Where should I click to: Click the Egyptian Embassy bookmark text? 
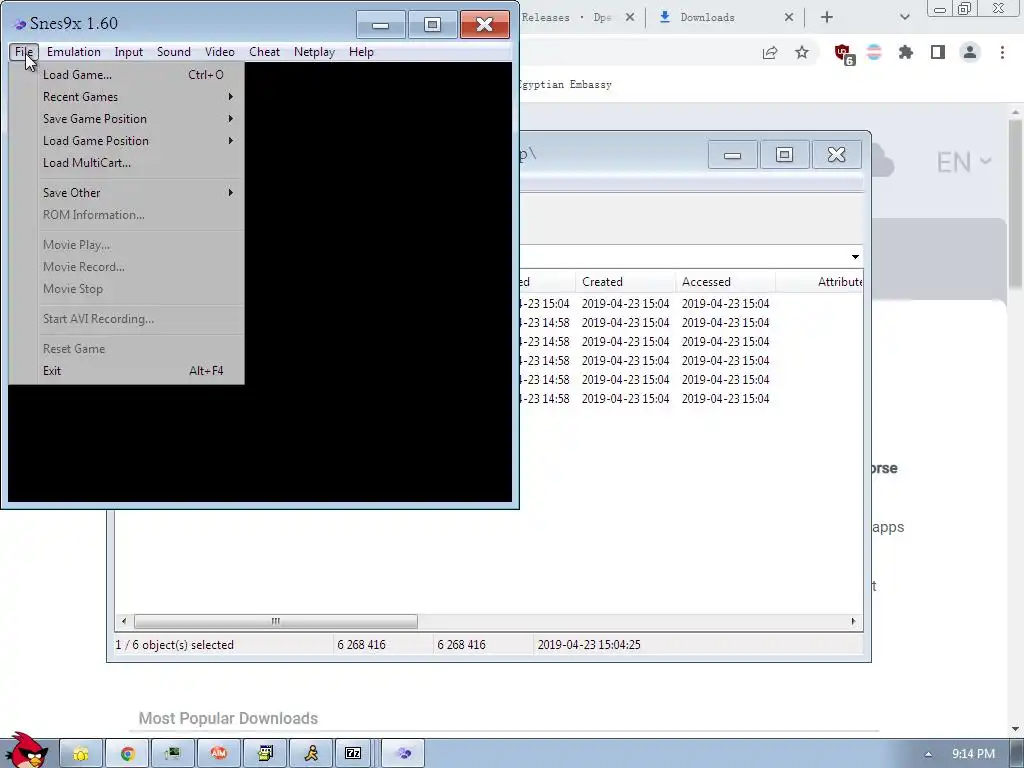(566, 84)
